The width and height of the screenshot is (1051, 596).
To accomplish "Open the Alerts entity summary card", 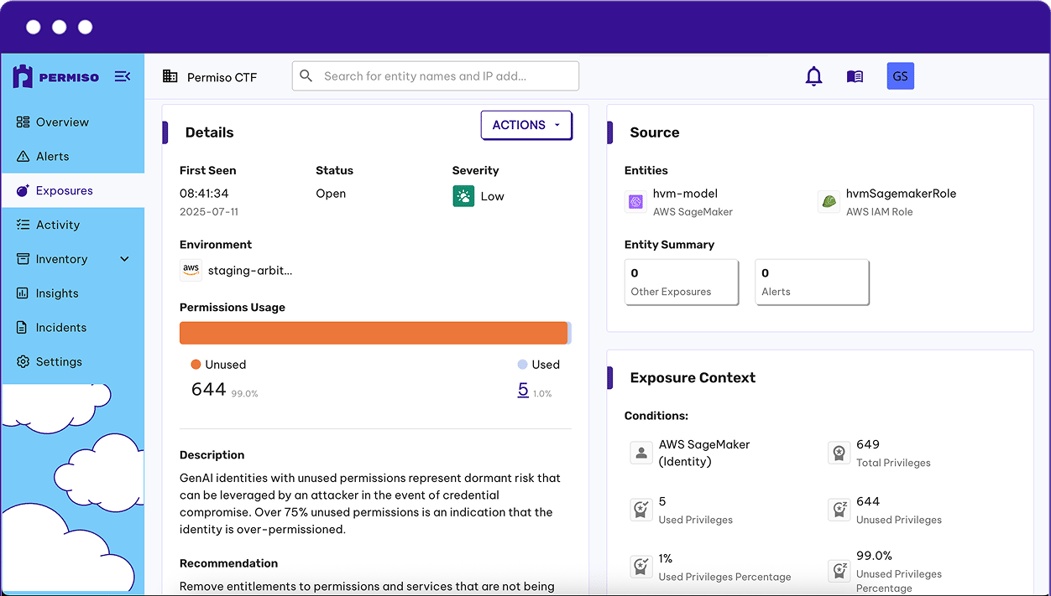I will click(811, 282).
